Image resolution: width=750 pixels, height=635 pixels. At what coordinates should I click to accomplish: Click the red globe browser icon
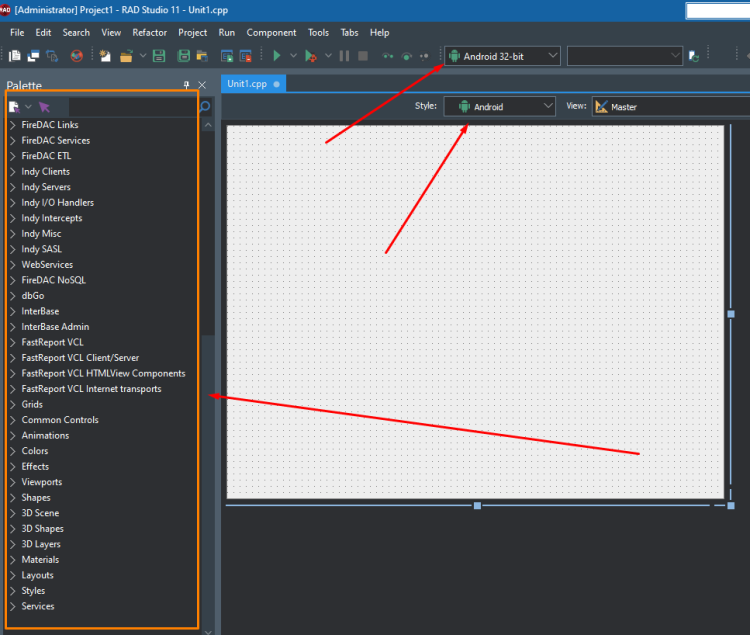point(77,56)
